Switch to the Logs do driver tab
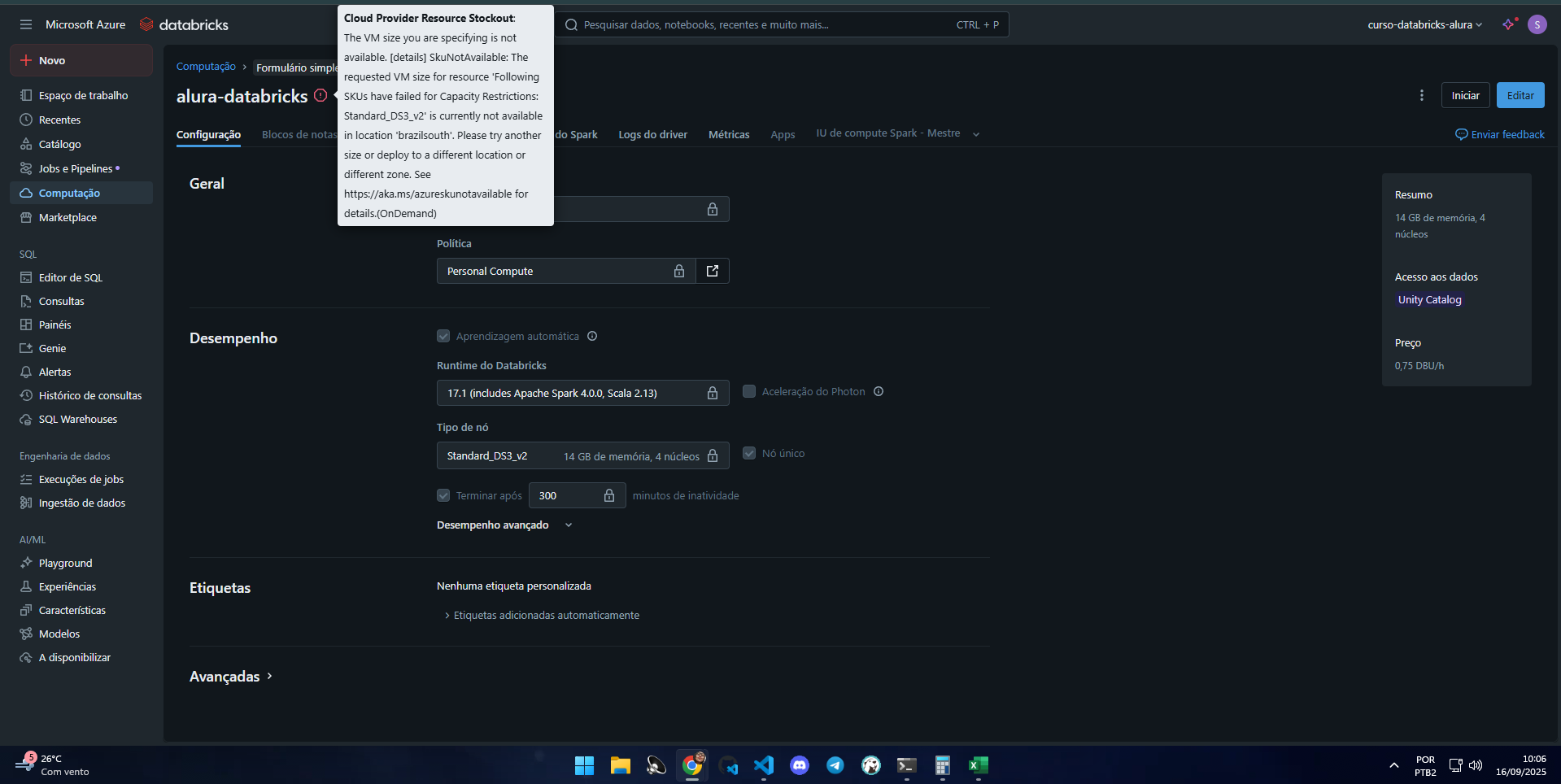The width and height of the screenshot is (1561, 784). [652, 134]
